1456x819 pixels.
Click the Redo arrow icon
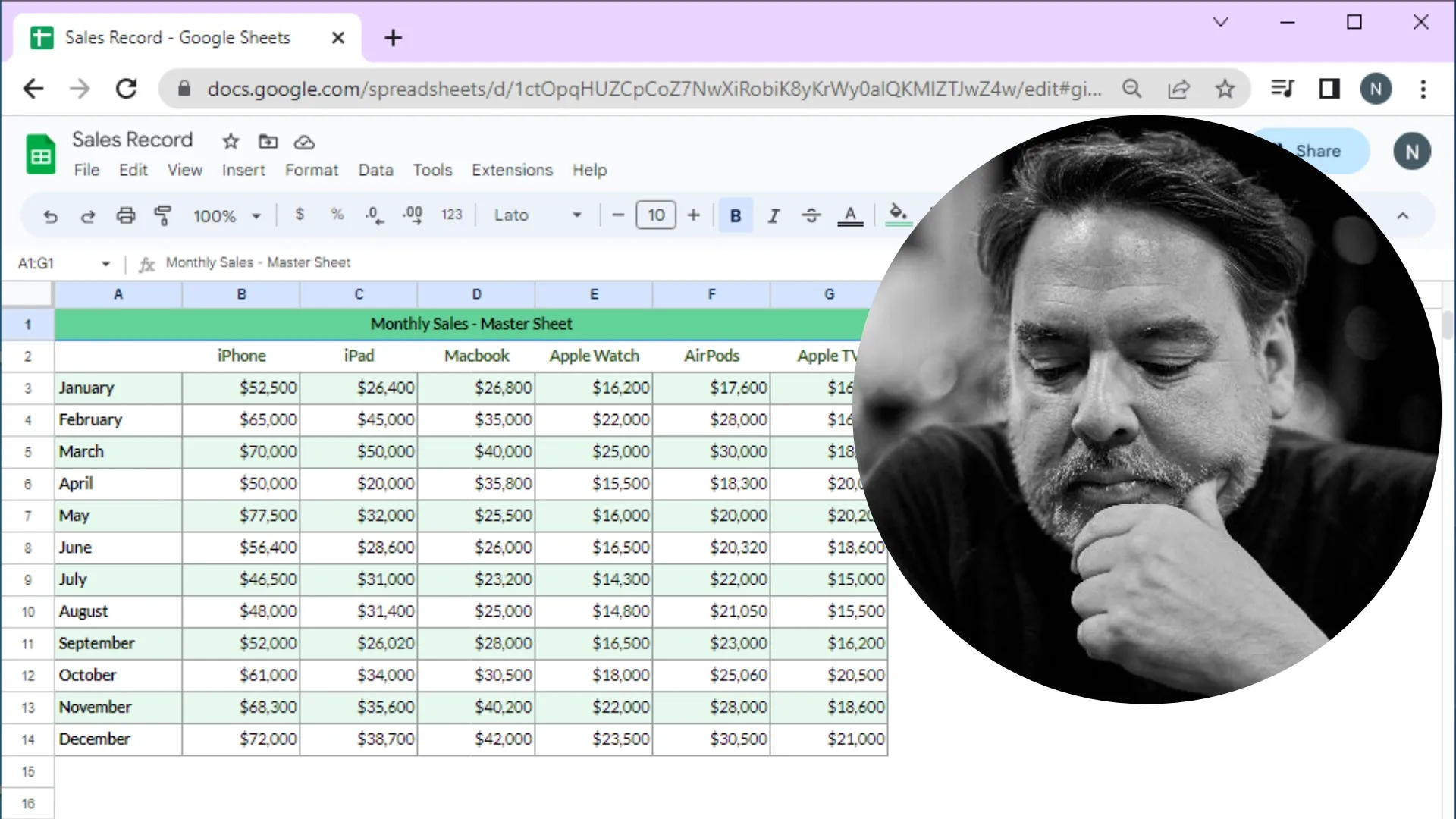(88, 216)
